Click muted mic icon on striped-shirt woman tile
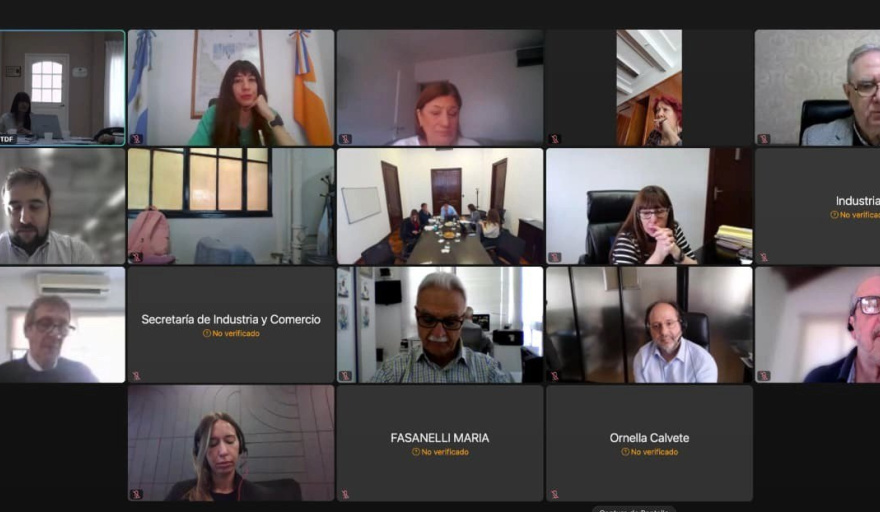880x512 pixels. [x=554, y=258]
